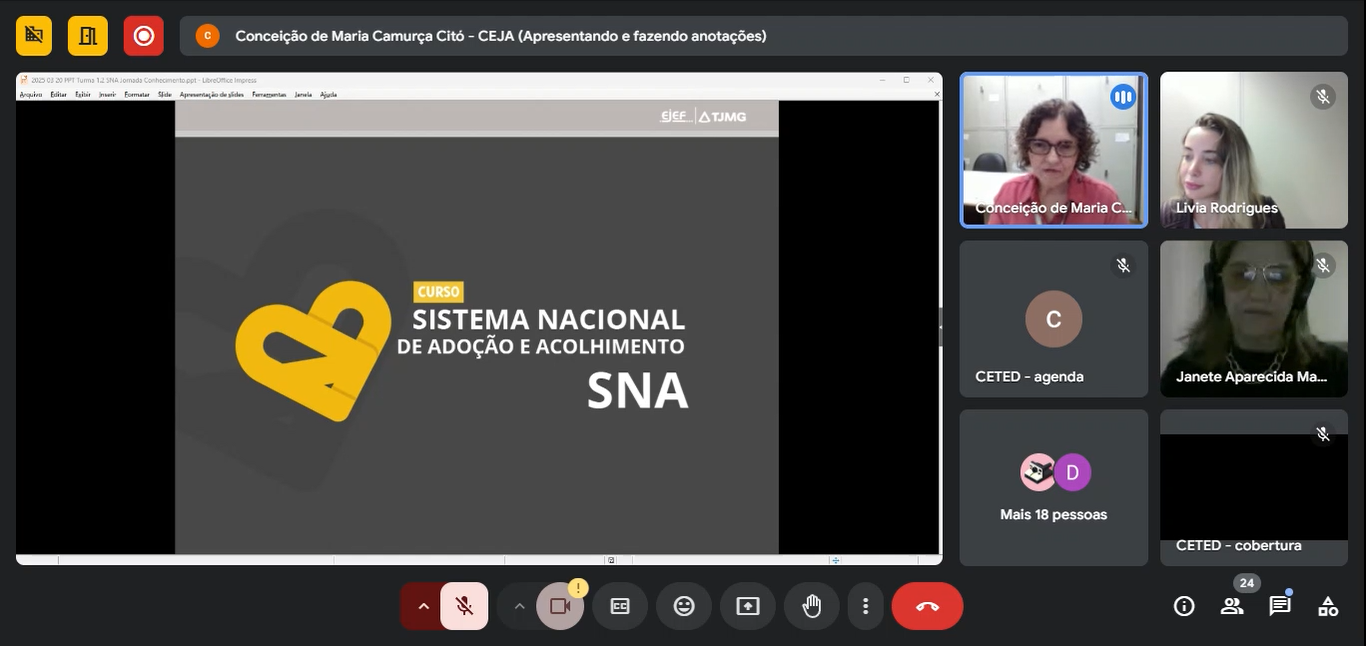Click the EJEF TJMG logo on the slide

pos(703,116)
